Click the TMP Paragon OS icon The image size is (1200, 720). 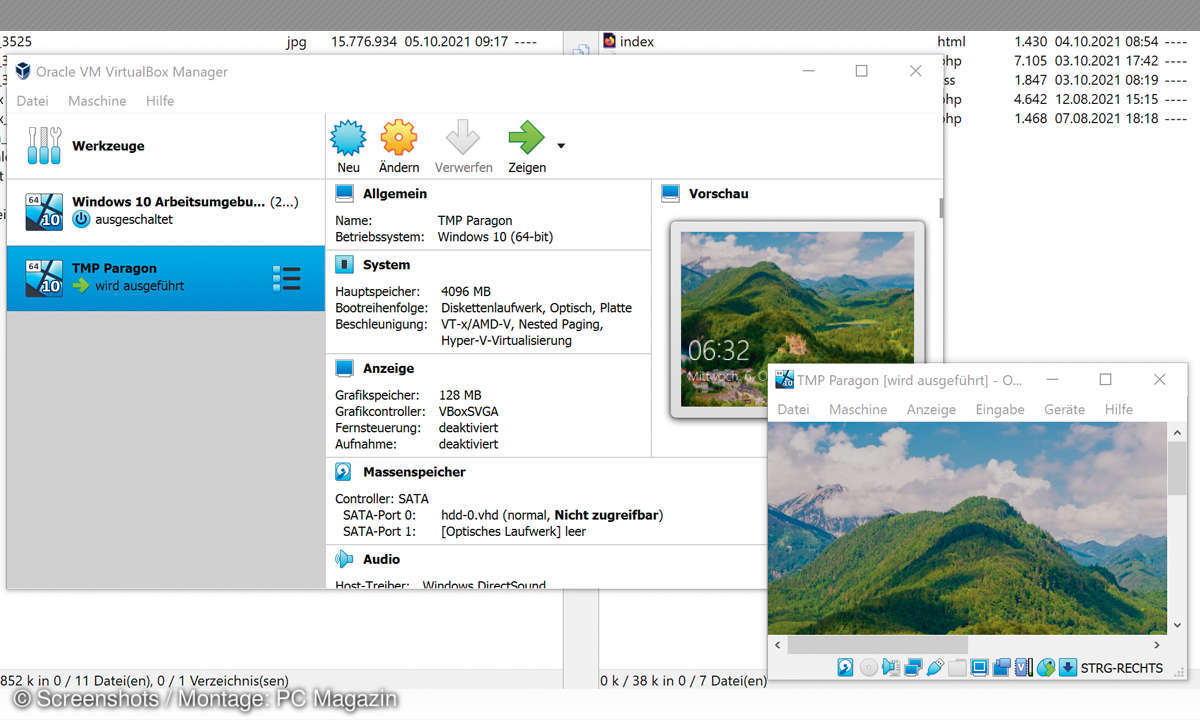click(x=44, y=278)
